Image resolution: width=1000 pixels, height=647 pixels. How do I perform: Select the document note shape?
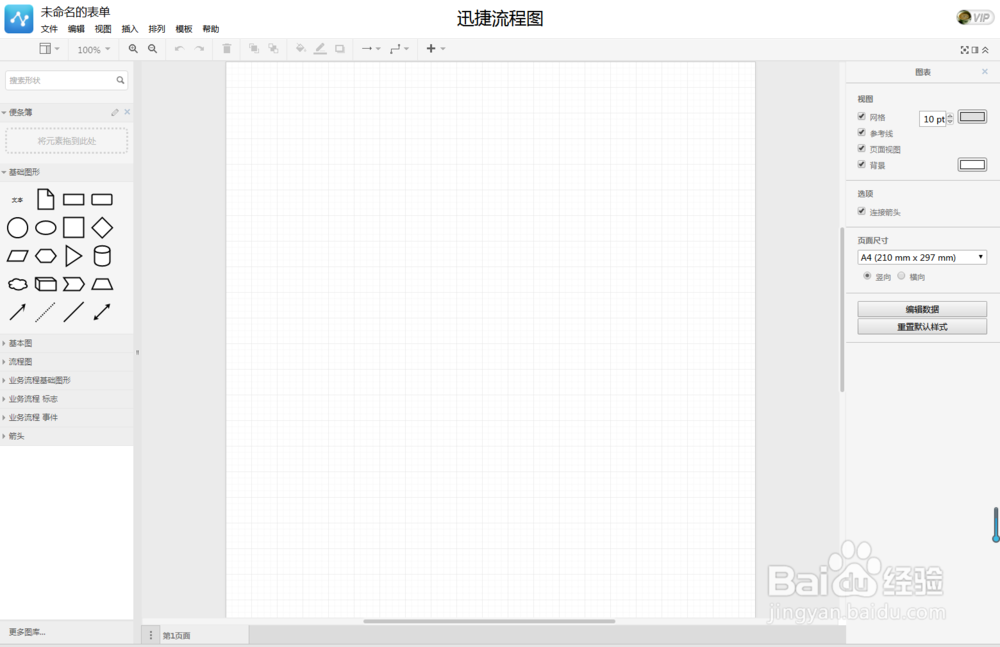[45, 199]
